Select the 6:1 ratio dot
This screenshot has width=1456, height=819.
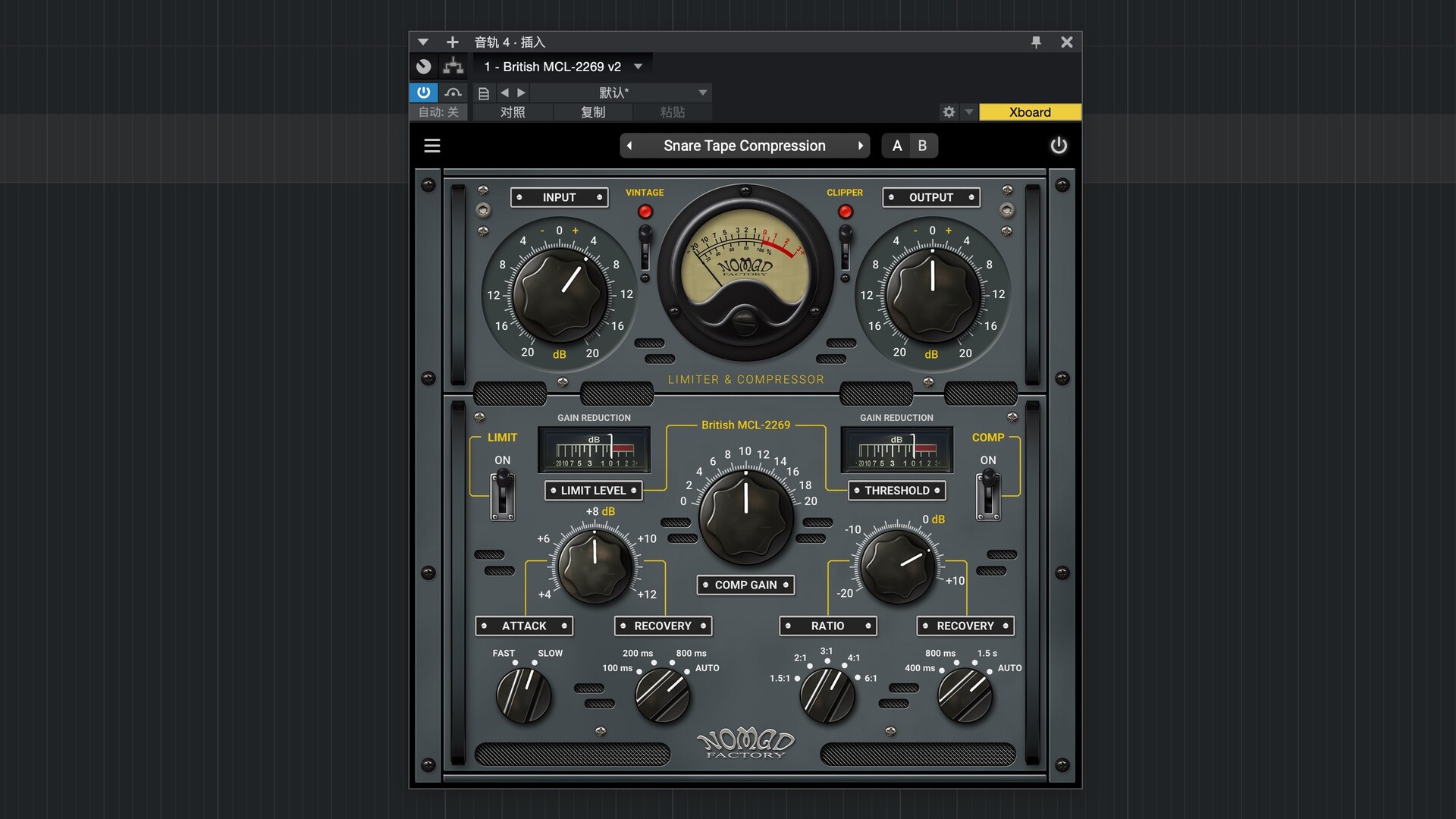pyautogui.click(x=858, y=678)
